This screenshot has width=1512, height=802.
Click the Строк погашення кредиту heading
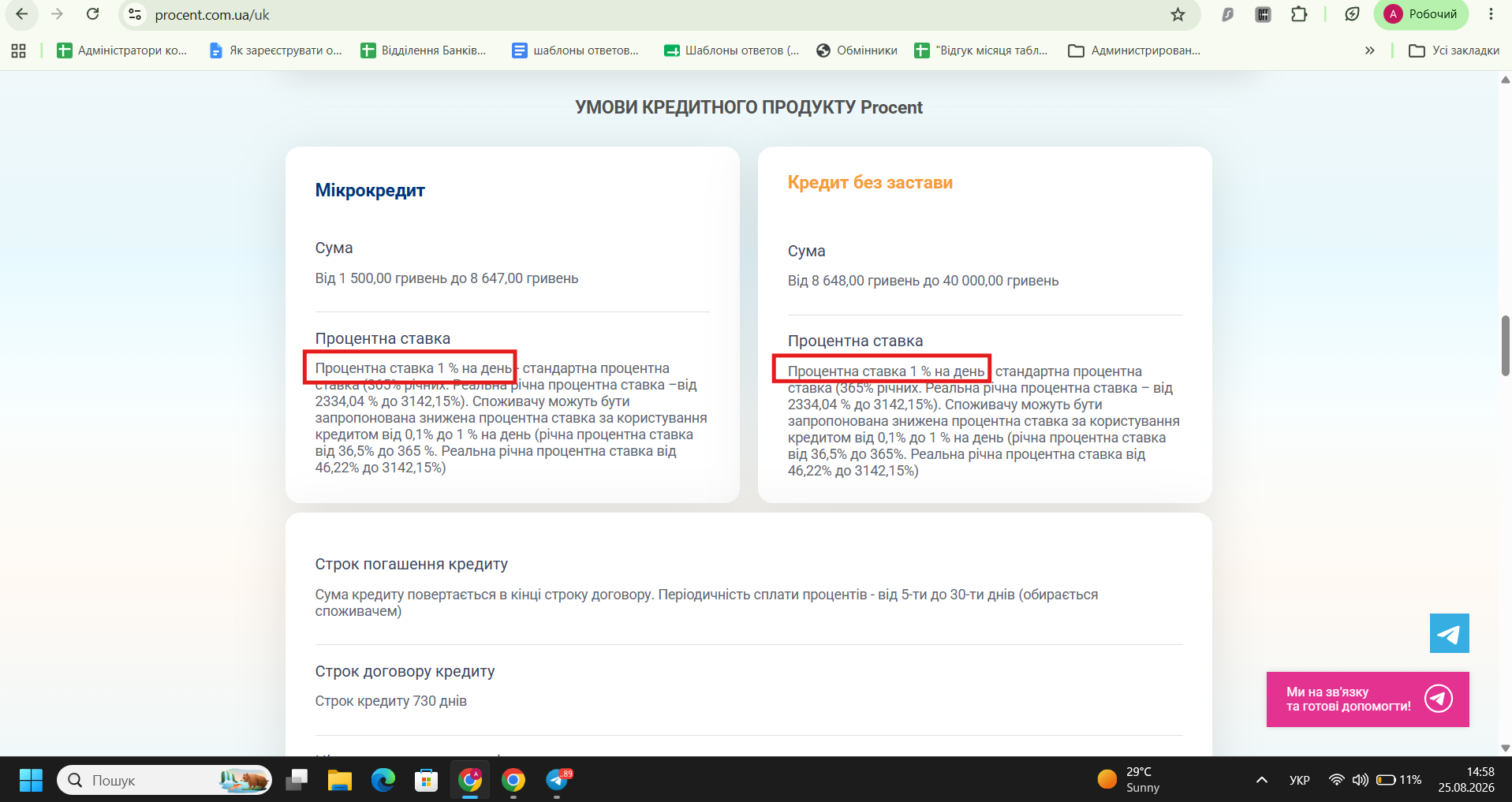[411, 564]
